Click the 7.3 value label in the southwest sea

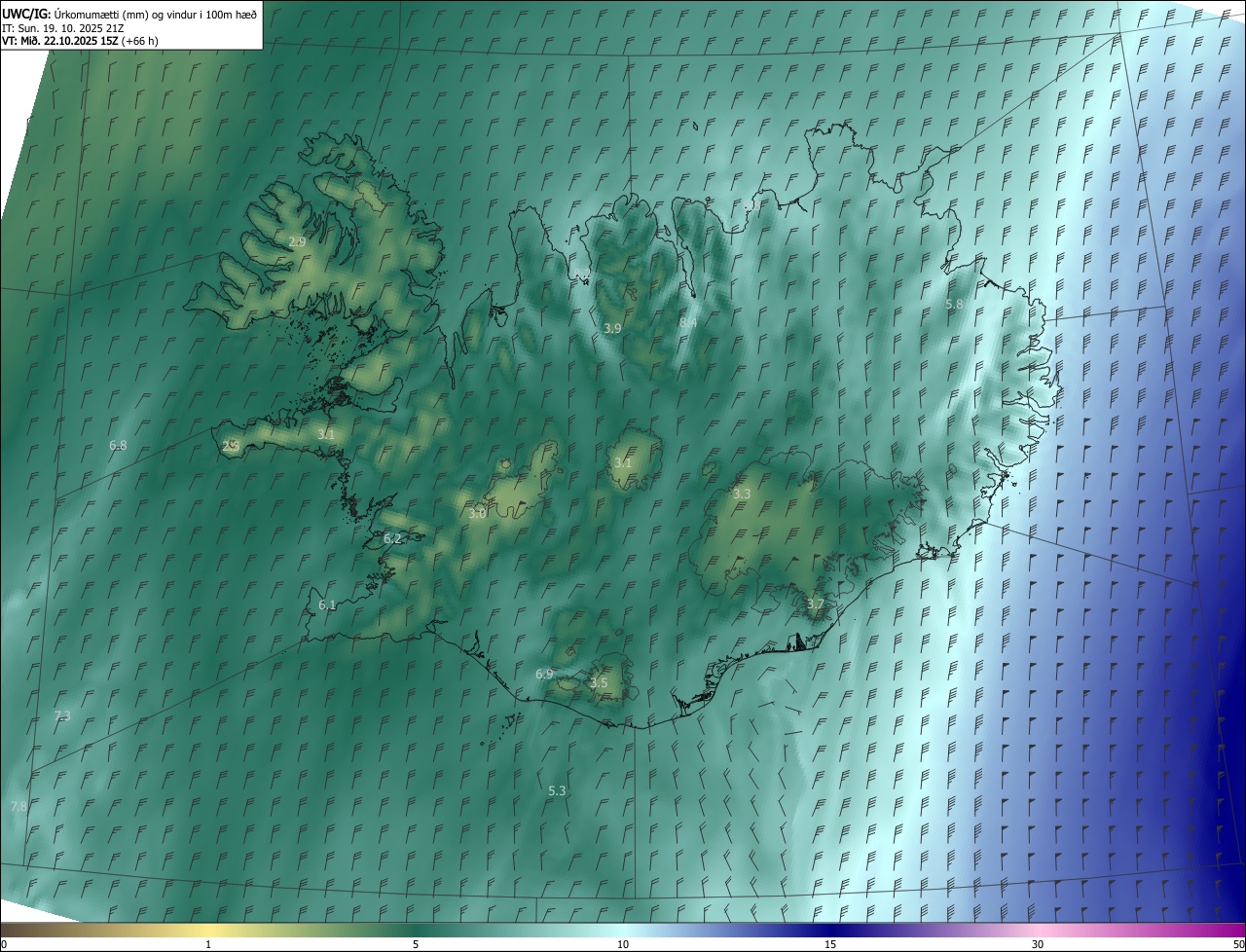62,715
